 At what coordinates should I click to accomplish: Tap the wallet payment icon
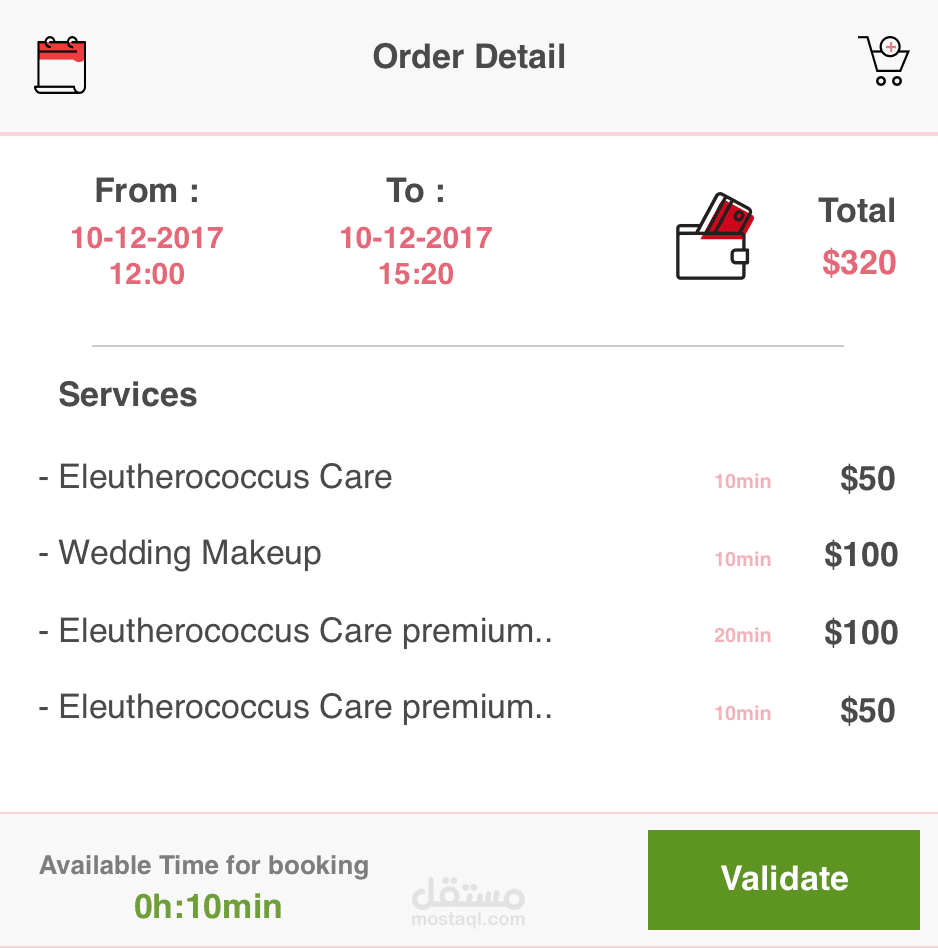coord(714,237)
